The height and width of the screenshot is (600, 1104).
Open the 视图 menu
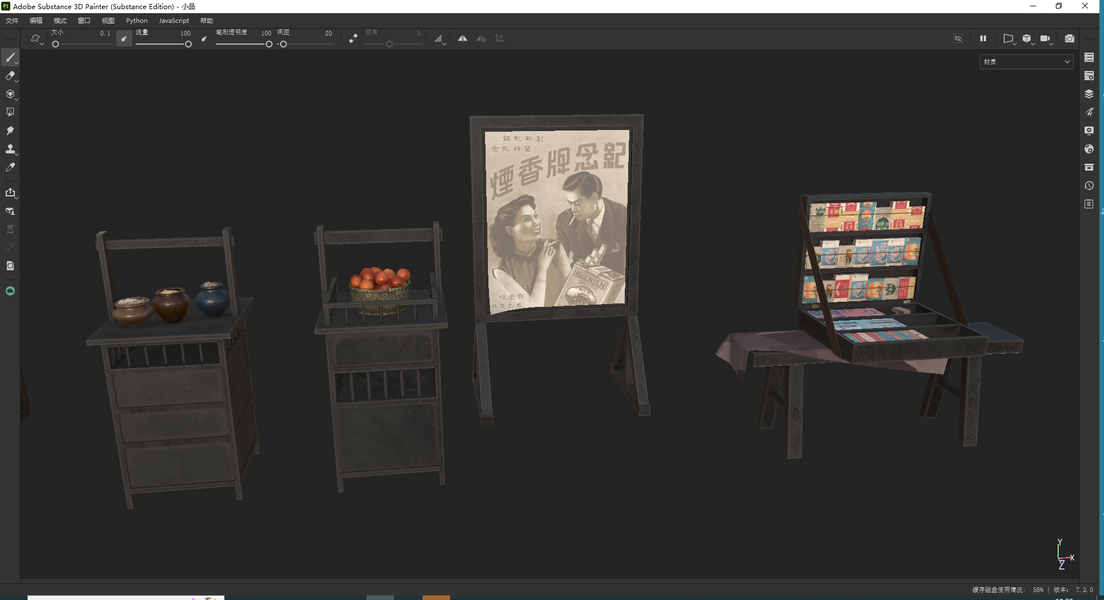[108, 21]
